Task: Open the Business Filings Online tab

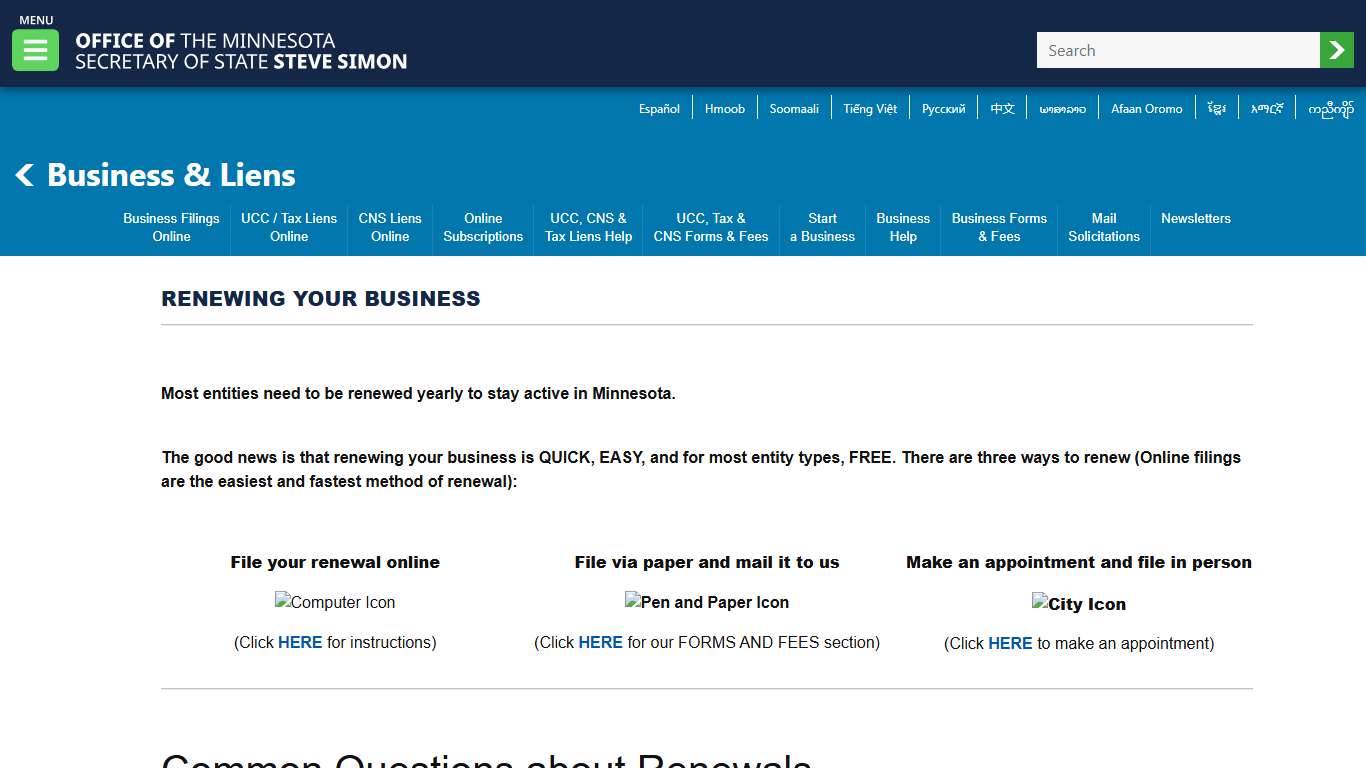Action: 171,227
